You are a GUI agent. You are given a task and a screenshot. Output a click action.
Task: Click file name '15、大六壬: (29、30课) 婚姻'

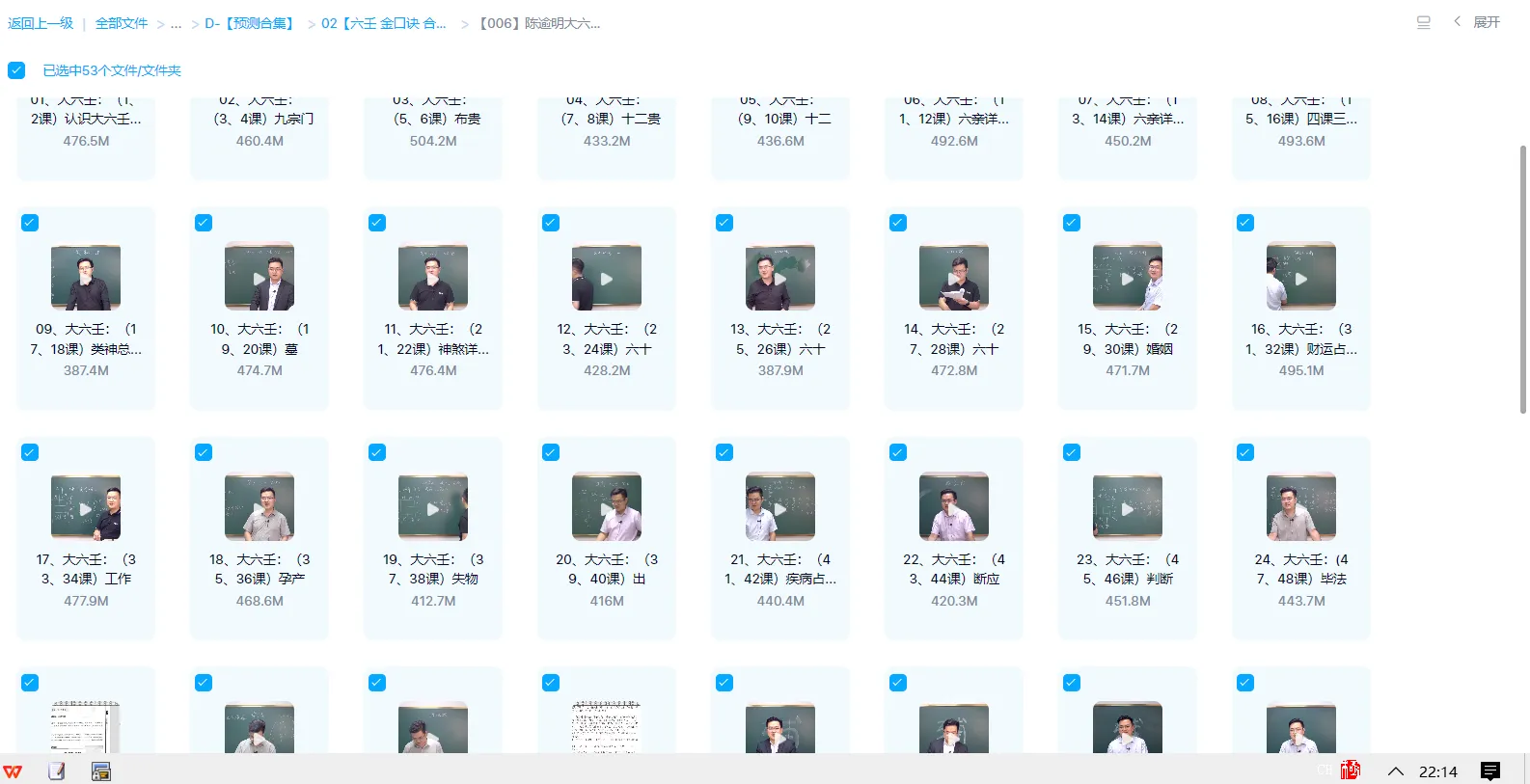click(x=1128, y=339)
